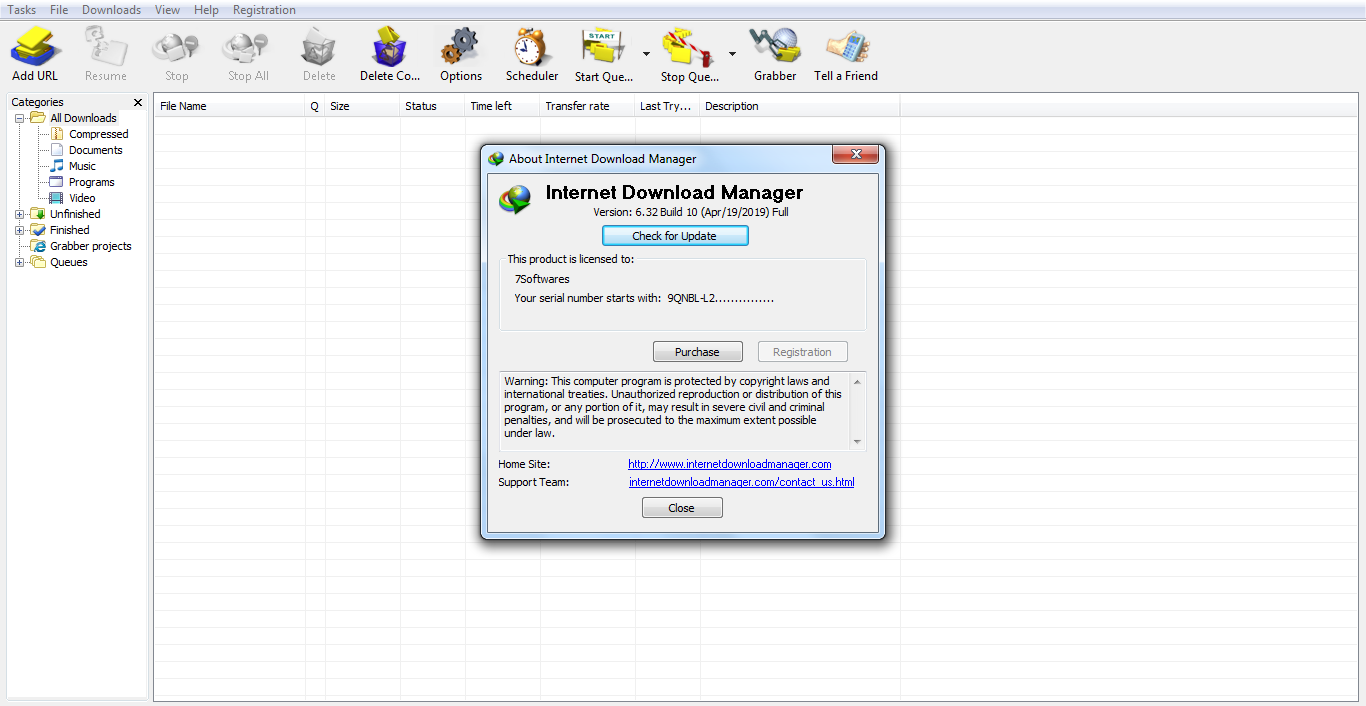Image resolution: width=1366 pixels, height=706 pixels.
Task: Click the Check for Update button
Action: point(675,236)
